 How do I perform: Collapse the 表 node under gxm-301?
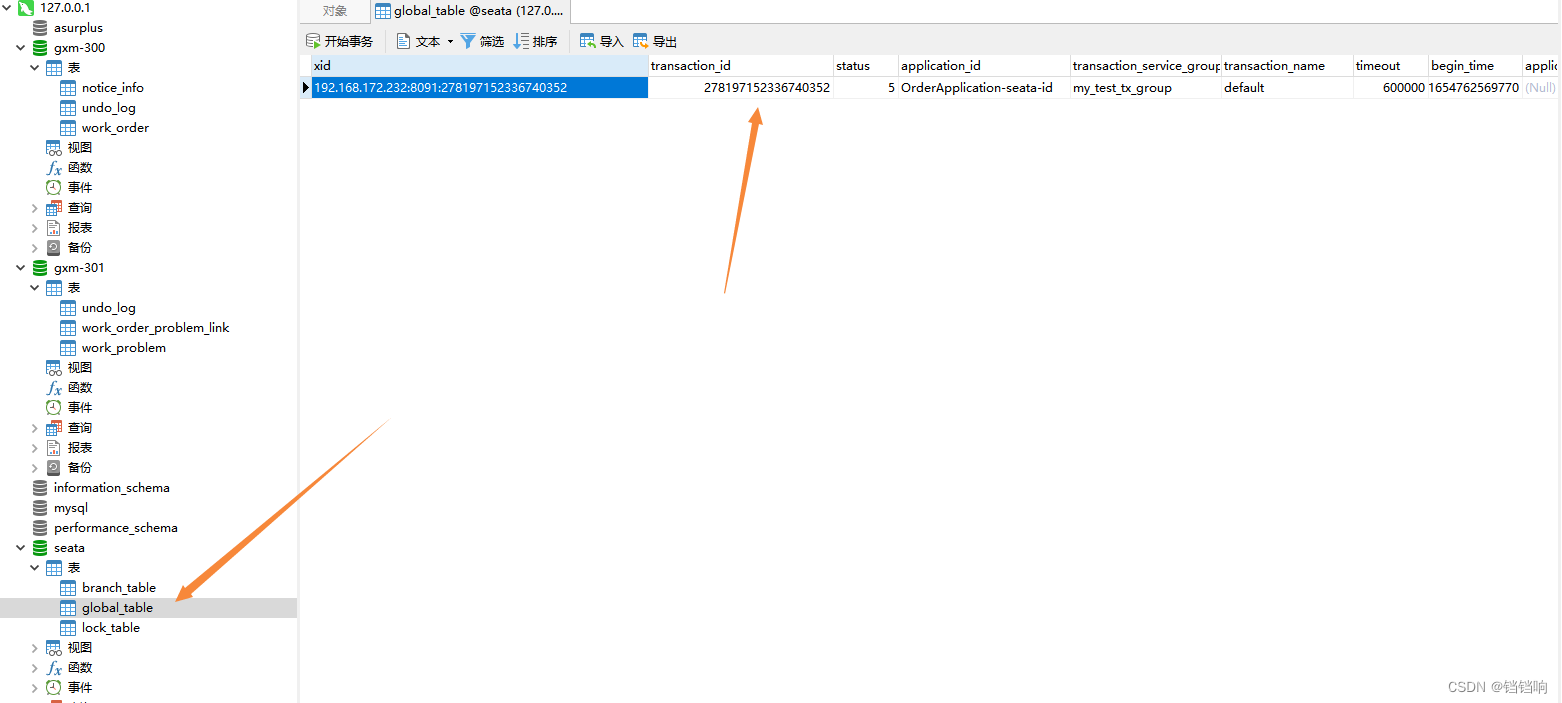[34, 288]
